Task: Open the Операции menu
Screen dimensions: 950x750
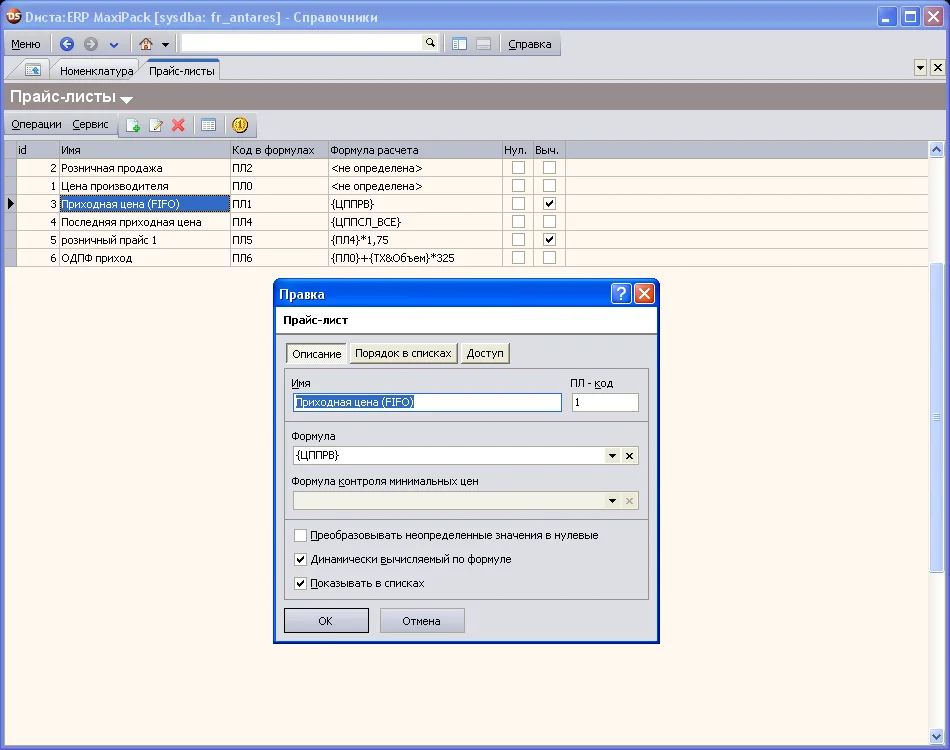Action: click(x=36, y=125)
